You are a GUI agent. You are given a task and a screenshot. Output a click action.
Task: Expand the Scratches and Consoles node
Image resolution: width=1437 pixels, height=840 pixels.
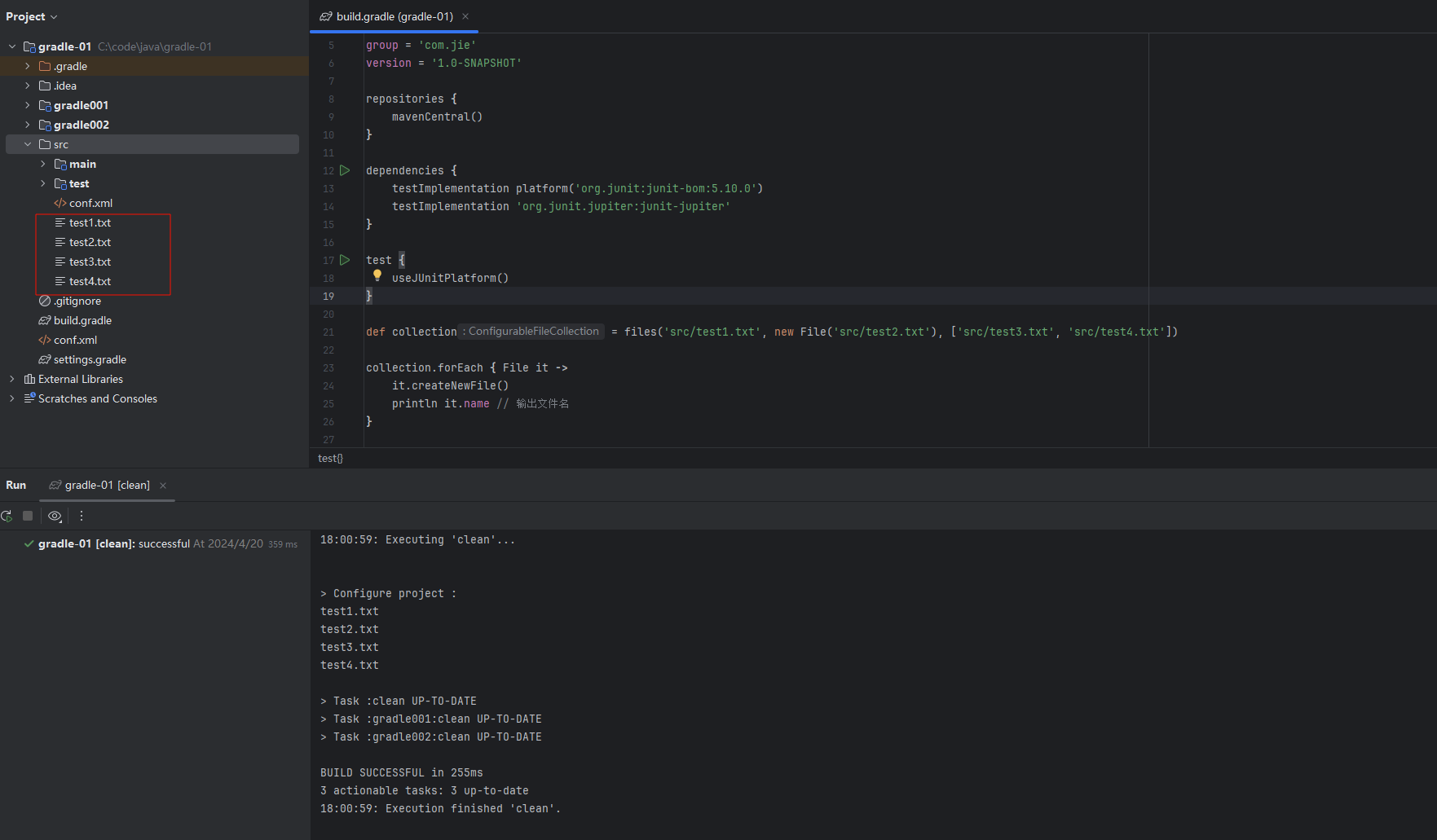coord(12,398)
